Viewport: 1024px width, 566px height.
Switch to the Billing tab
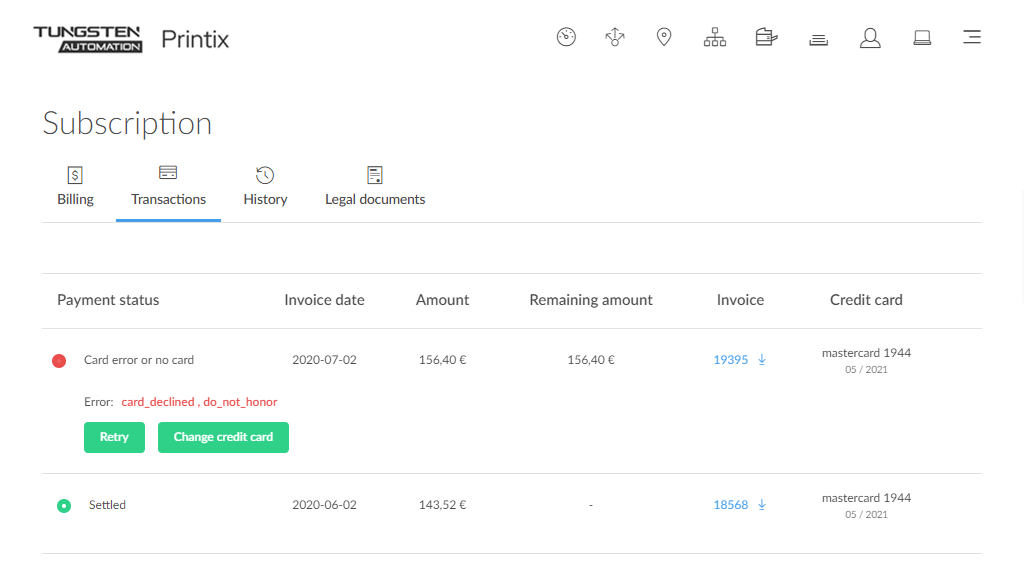pos(75,188)
